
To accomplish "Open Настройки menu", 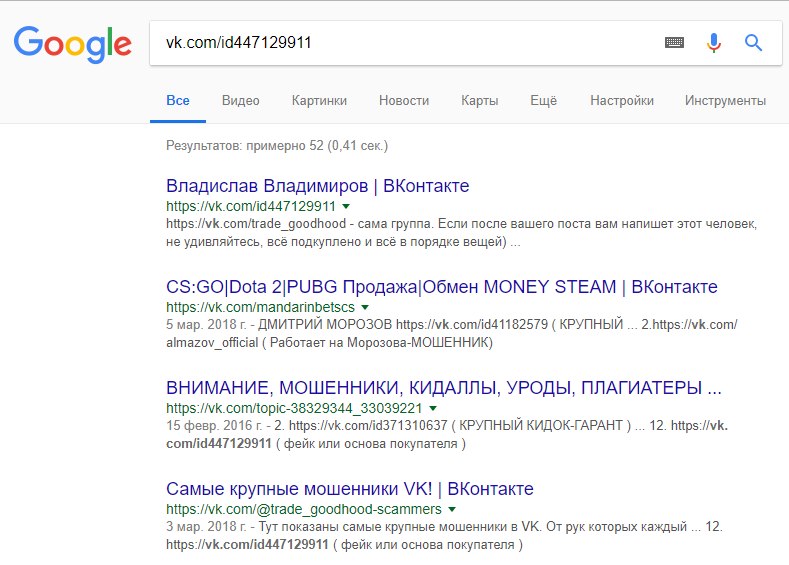I will (622, 101).
